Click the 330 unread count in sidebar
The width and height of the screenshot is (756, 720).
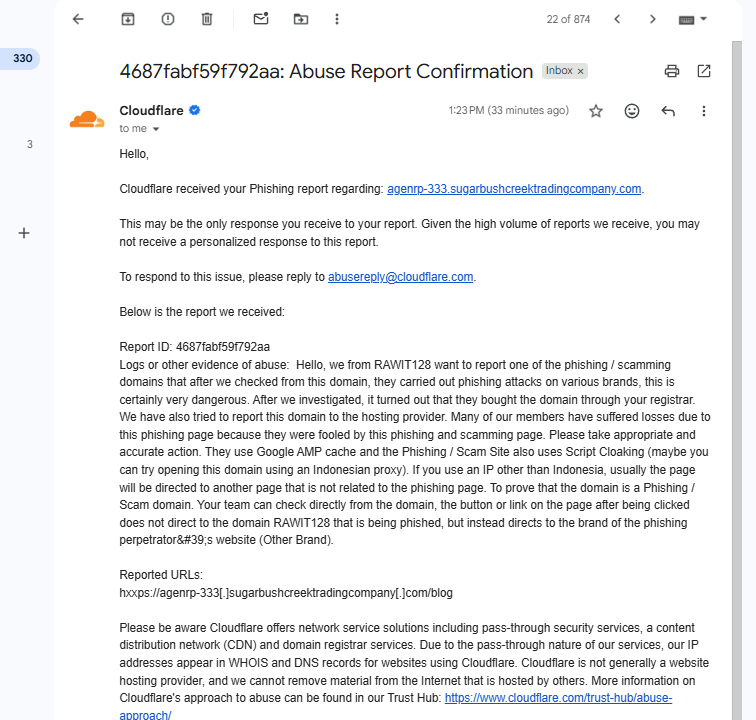[x=23, y=59]
